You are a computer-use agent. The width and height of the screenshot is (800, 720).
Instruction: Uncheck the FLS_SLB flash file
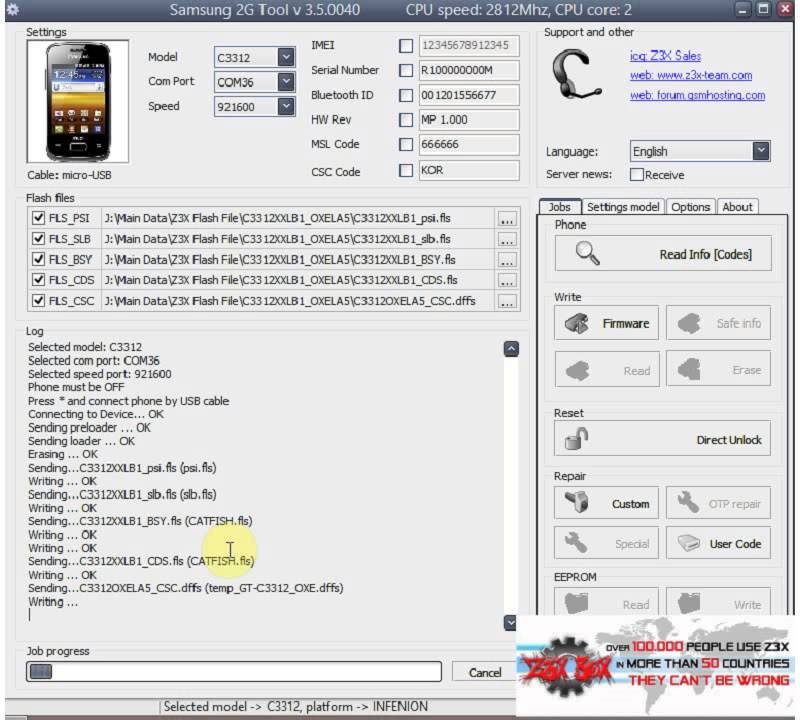pyautogui.click(x=38, y=238)
